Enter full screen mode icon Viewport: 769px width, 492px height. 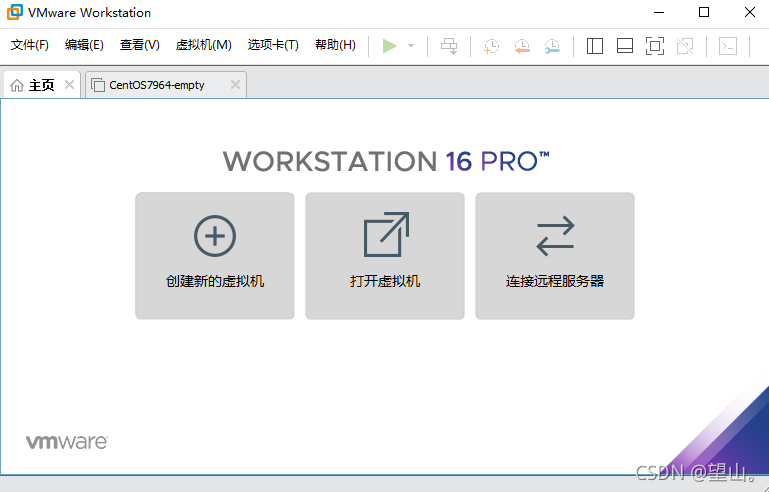(655, 46)
